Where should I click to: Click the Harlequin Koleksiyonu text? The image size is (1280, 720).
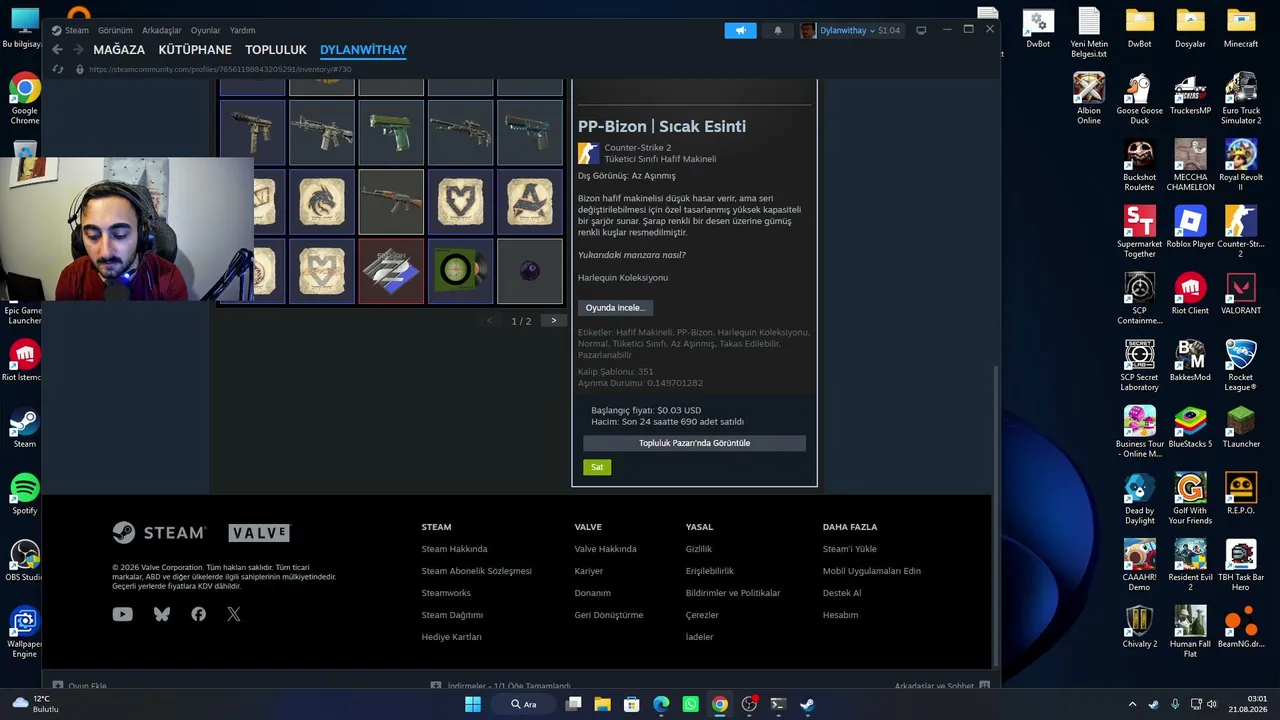pos(623,278)
